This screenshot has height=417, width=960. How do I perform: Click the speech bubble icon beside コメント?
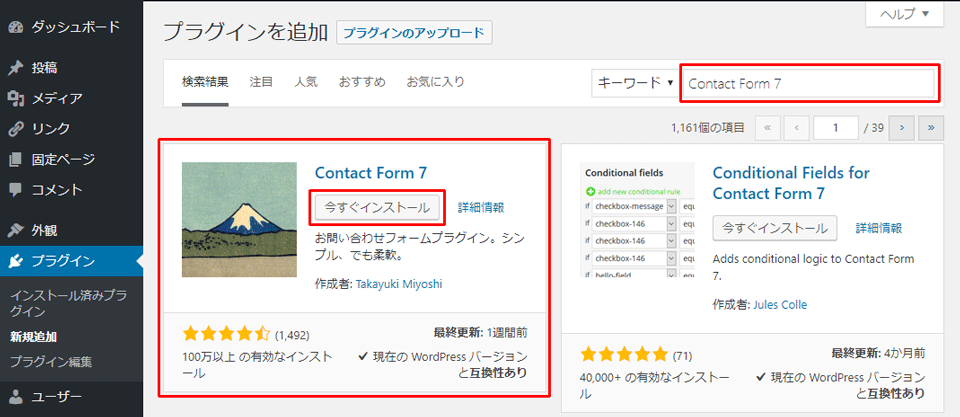click(16, 190)
